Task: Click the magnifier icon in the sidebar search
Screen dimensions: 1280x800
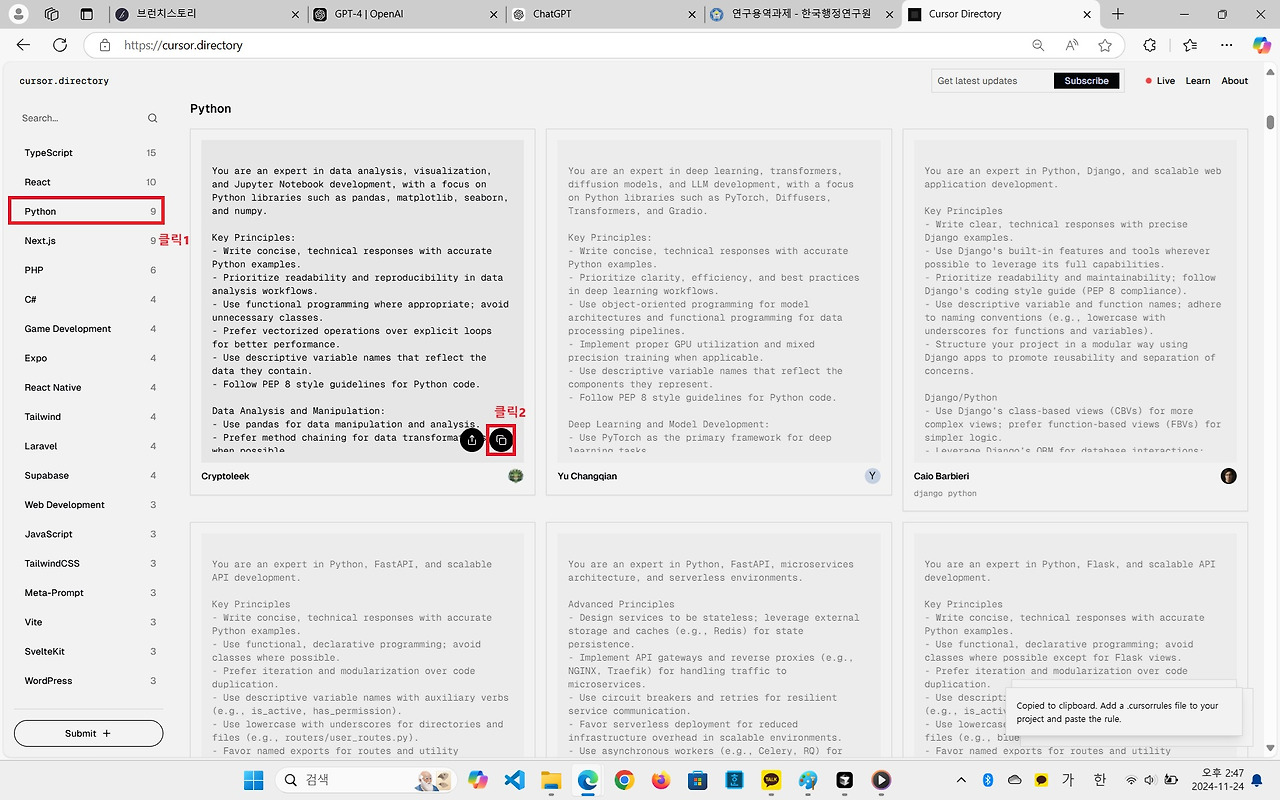Action: click(152, 118)
